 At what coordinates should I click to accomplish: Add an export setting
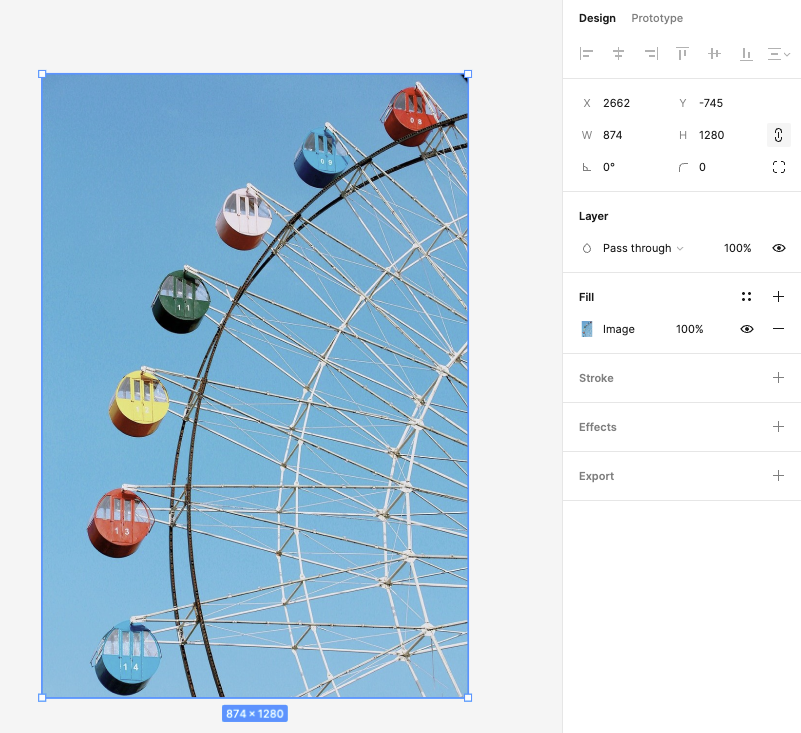pyautogui.click(x=778, y=476)
